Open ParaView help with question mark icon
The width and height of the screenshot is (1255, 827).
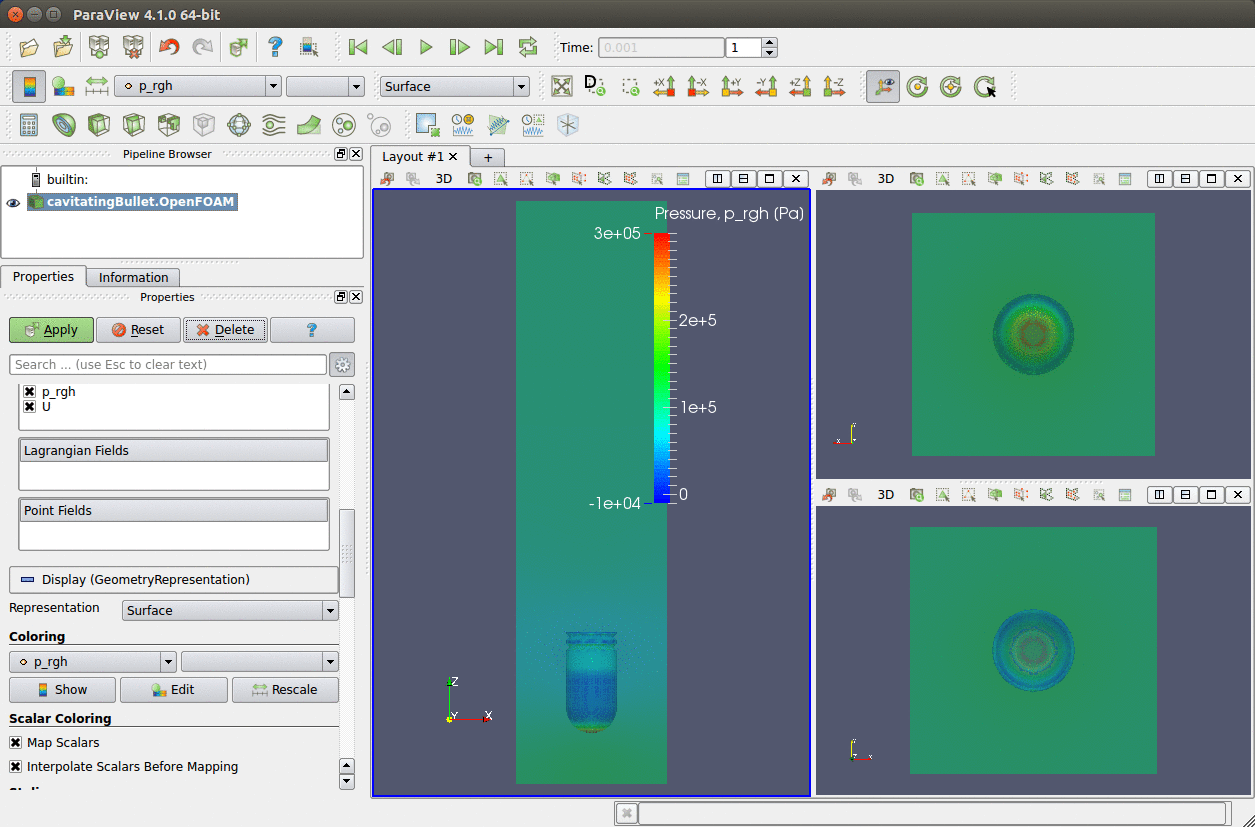tap(275, 47)
